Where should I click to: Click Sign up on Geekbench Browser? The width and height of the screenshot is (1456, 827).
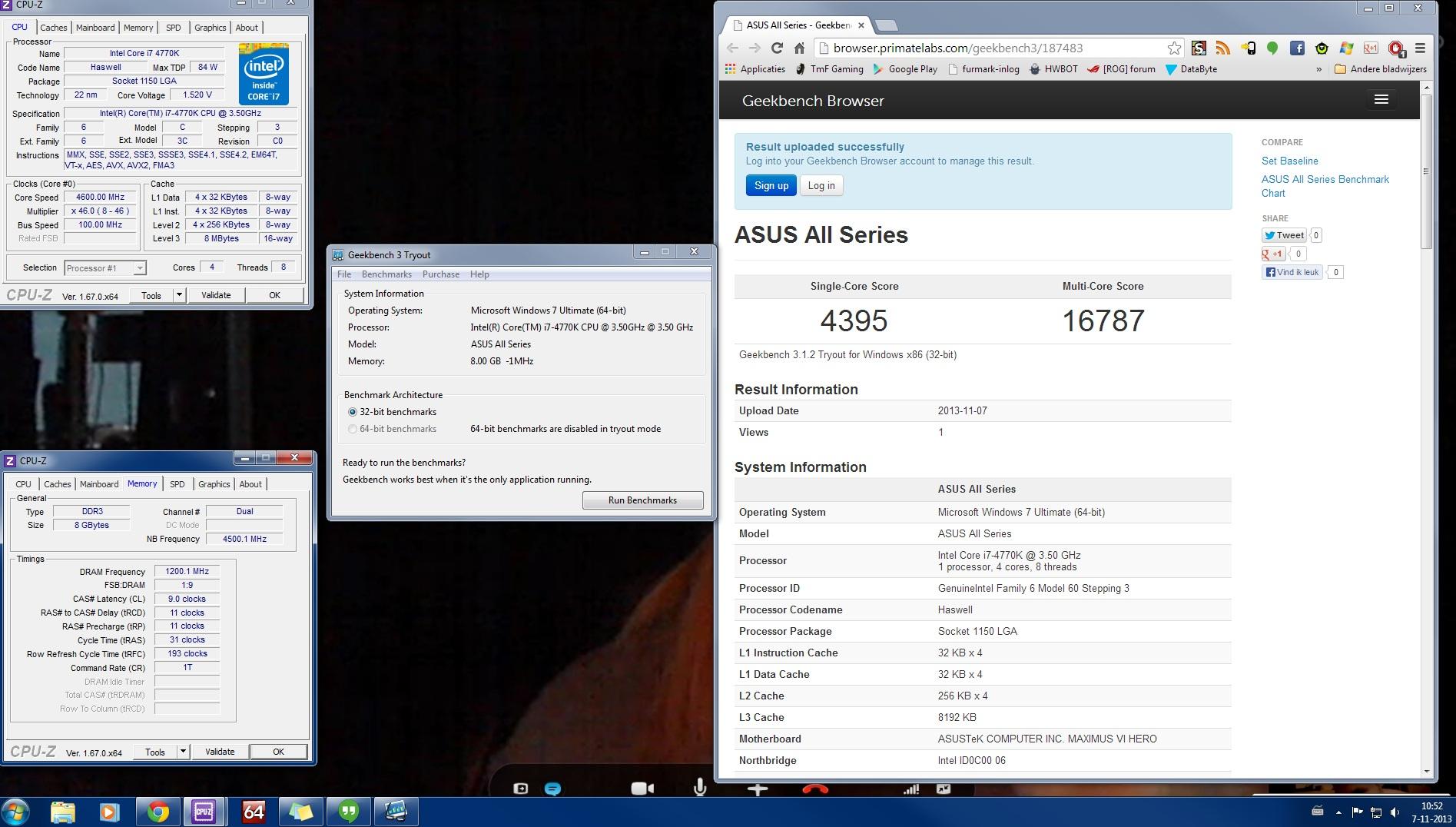tap(771, 185)
